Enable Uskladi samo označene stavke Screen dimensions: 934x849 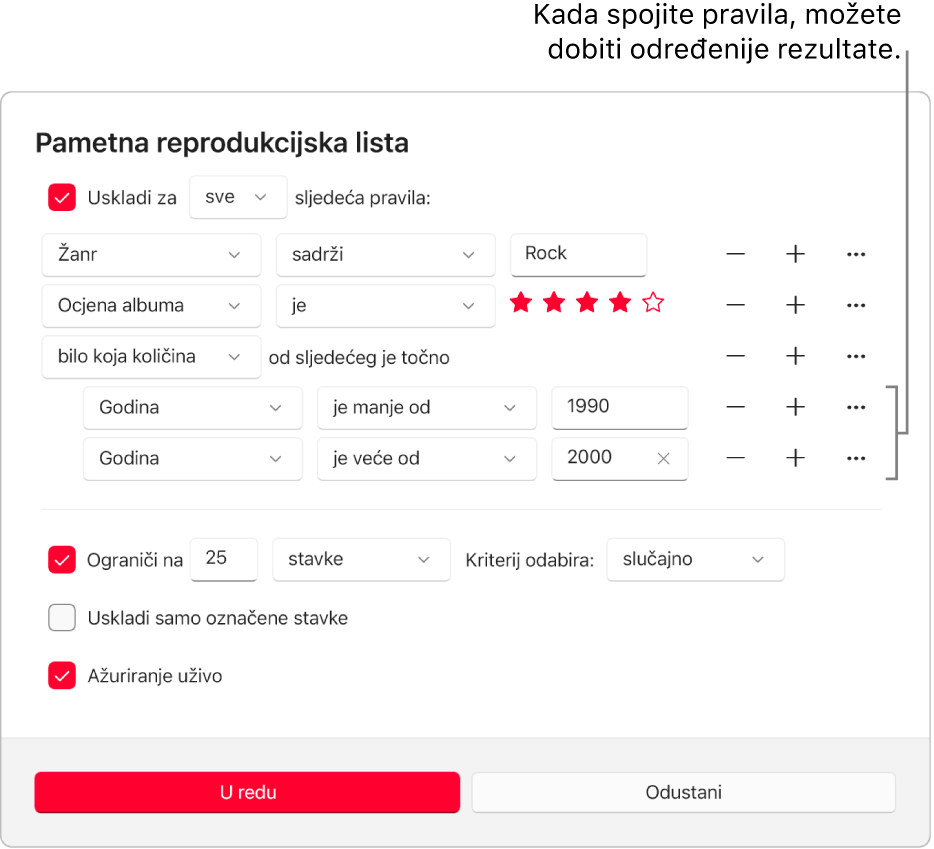click(x=61, y=617)
